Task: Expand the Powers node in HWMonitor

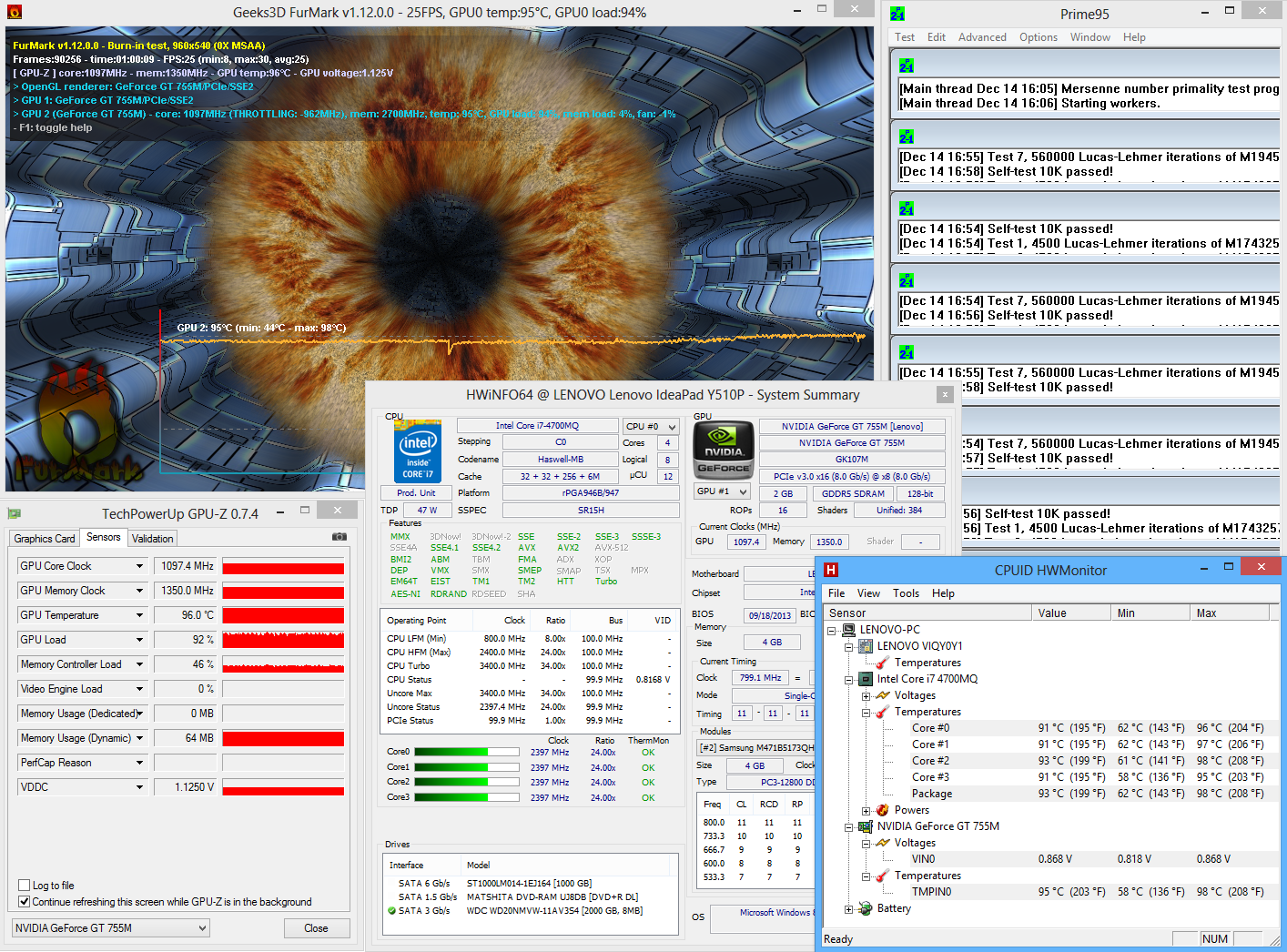Action: (x=866, y=810)
